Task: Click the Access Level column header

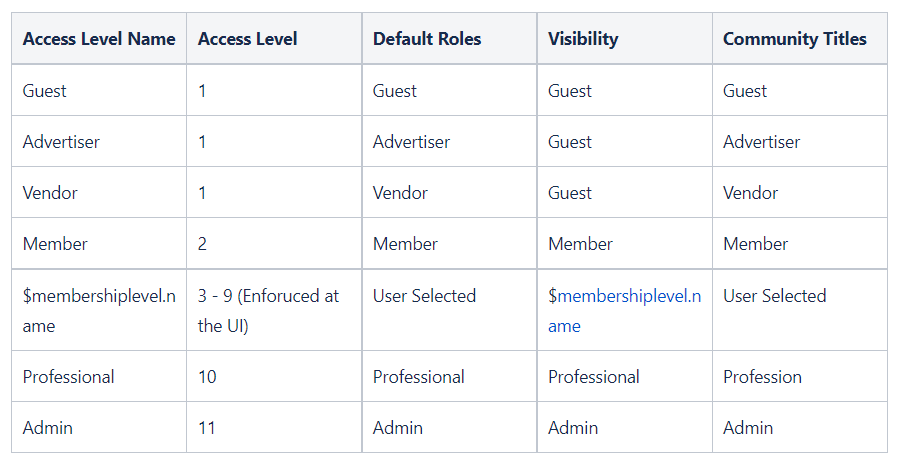Action: 247,39
